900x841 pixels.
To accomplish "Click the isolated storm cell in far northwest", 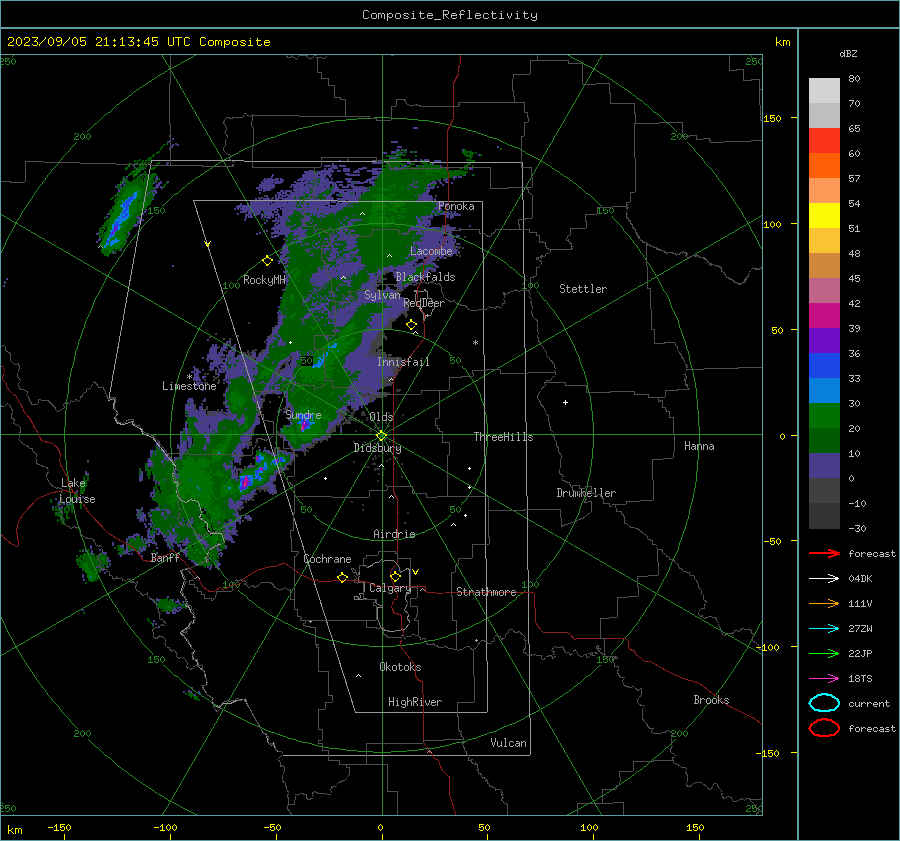I will (x=124, y=214).
